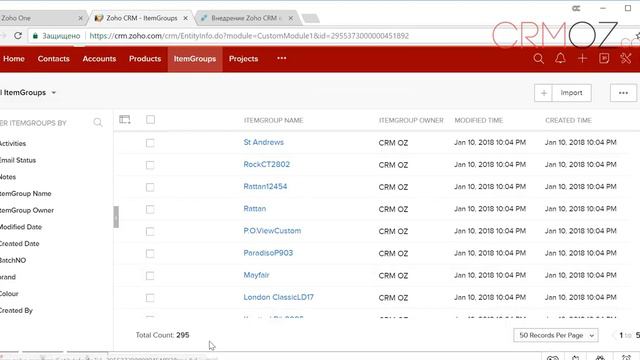Reload the page with refresh icon

pyautogui.click(x=18, y=36)
